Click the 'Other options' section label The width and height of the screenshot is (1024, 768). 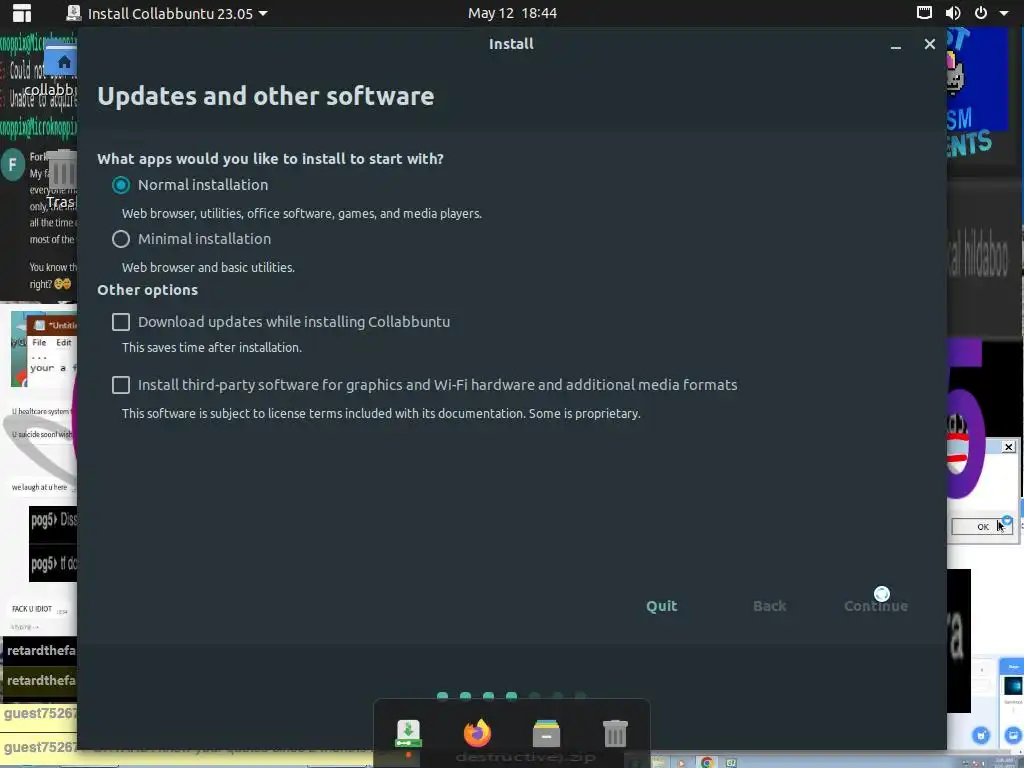tap(148, 290)
